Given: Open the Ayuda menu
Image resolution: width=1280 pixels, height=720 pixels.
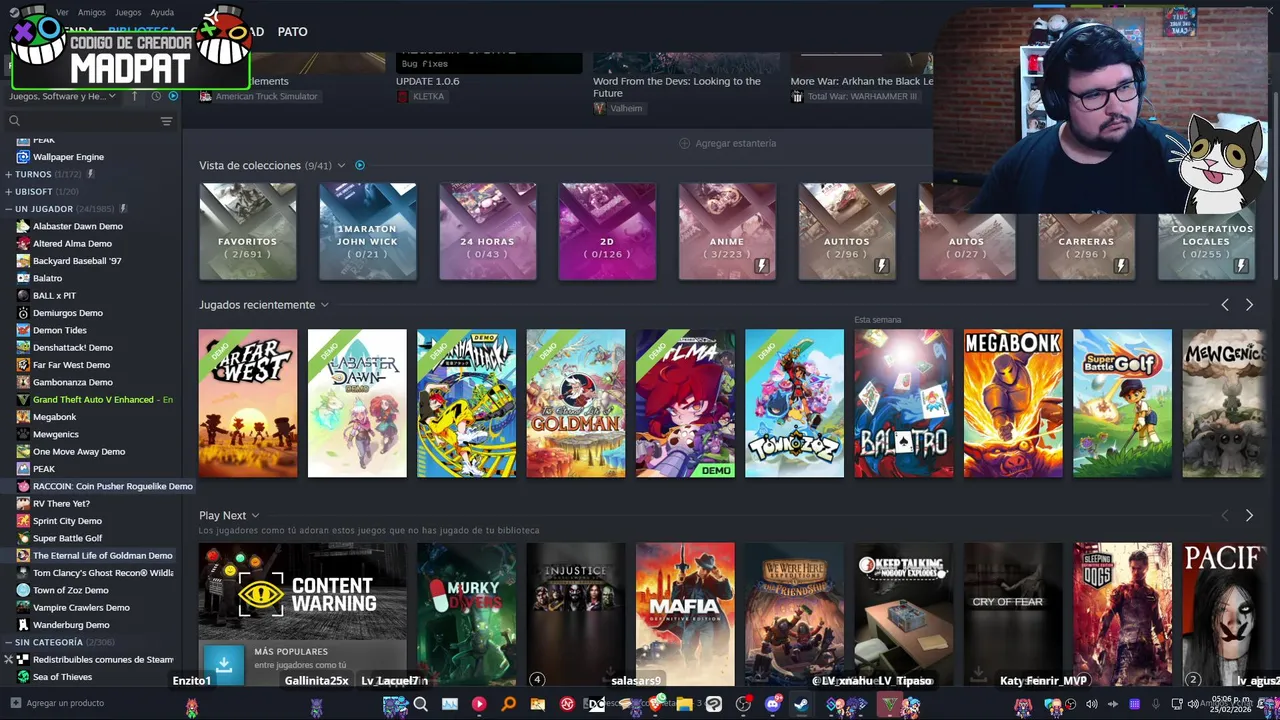Looking at the screenshot, I should 162,12.
